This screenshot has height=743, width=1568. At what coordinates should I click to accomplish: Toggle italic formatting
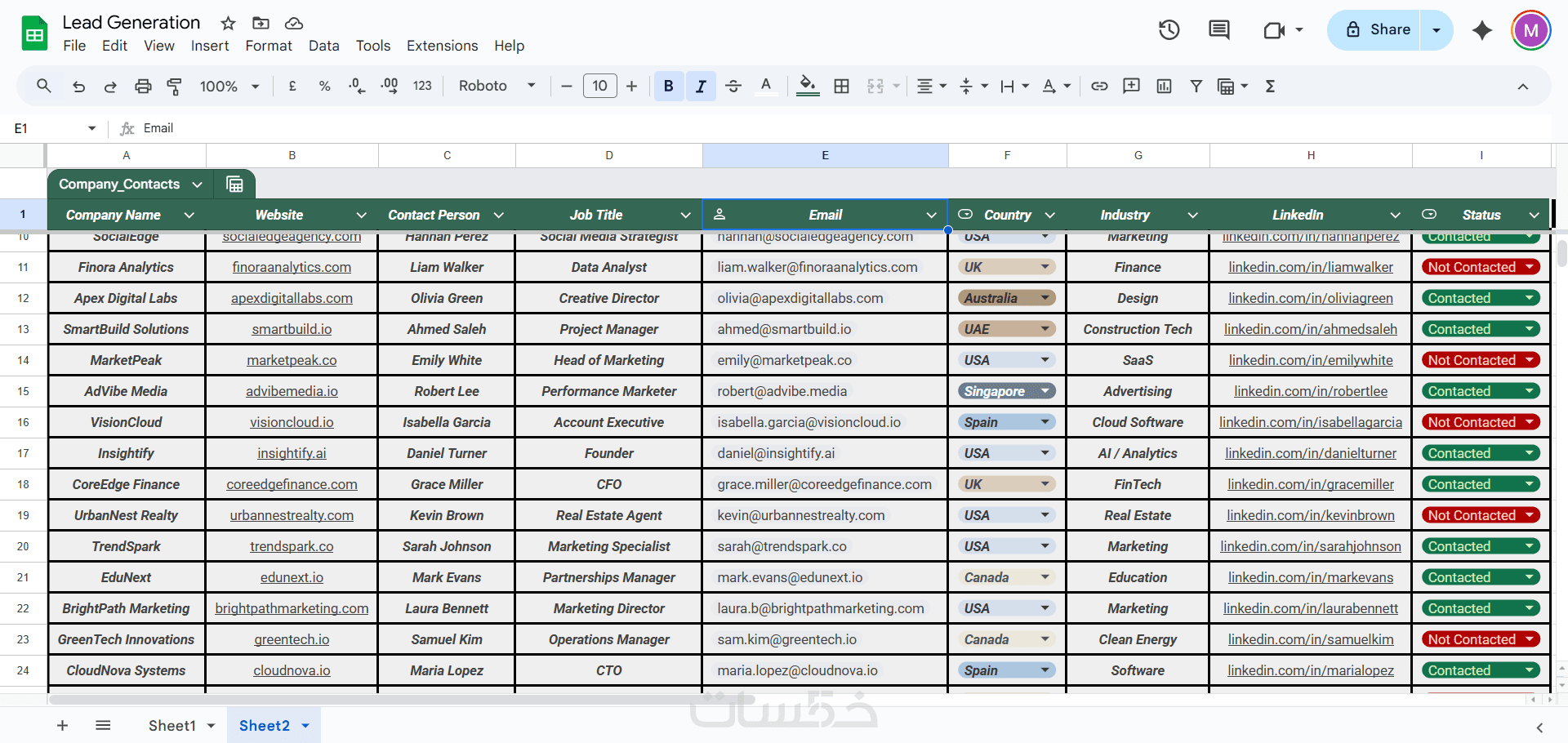(x=701, y=86)
